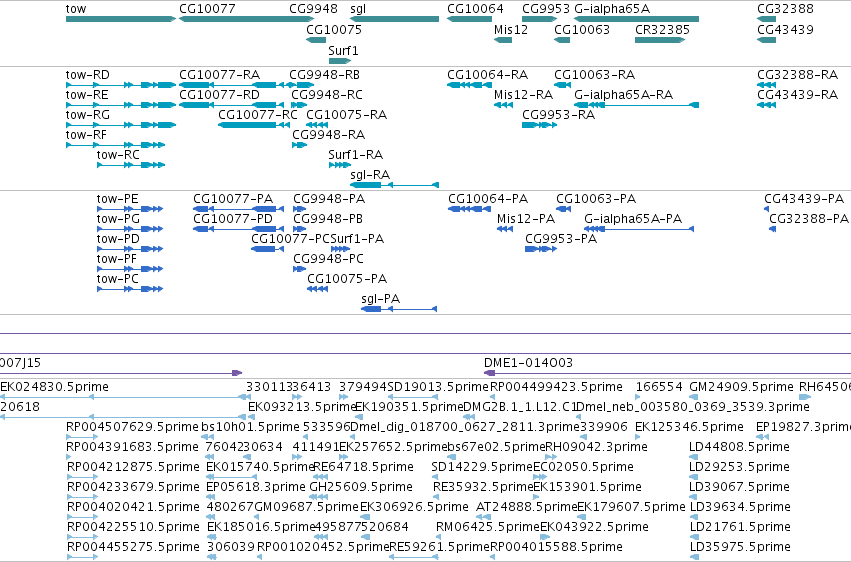
Task: Select the CG10075 gene feature
Action: (316, 40)
